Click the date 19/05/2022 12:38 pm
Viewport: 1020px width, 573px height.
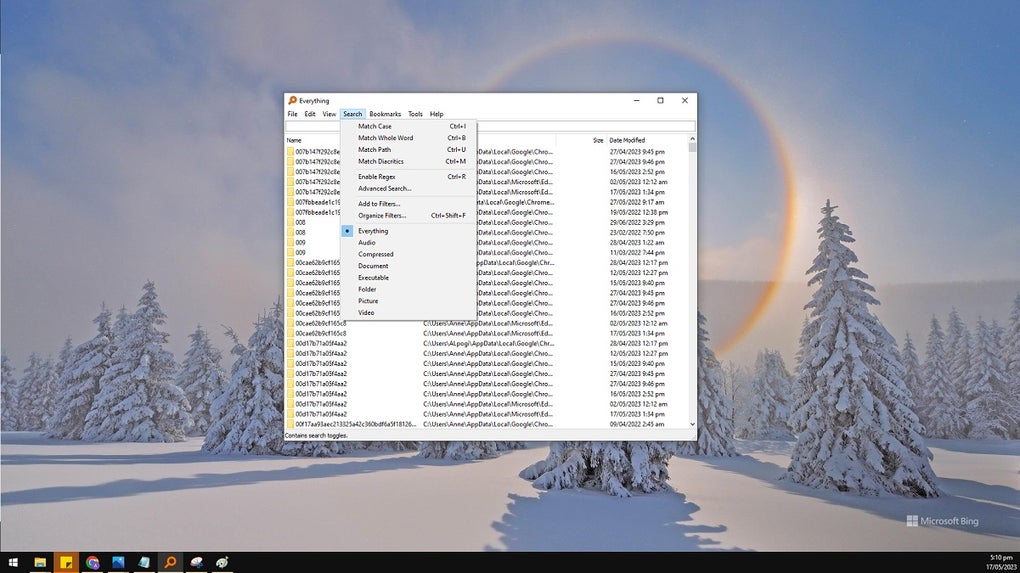(639, 212)
